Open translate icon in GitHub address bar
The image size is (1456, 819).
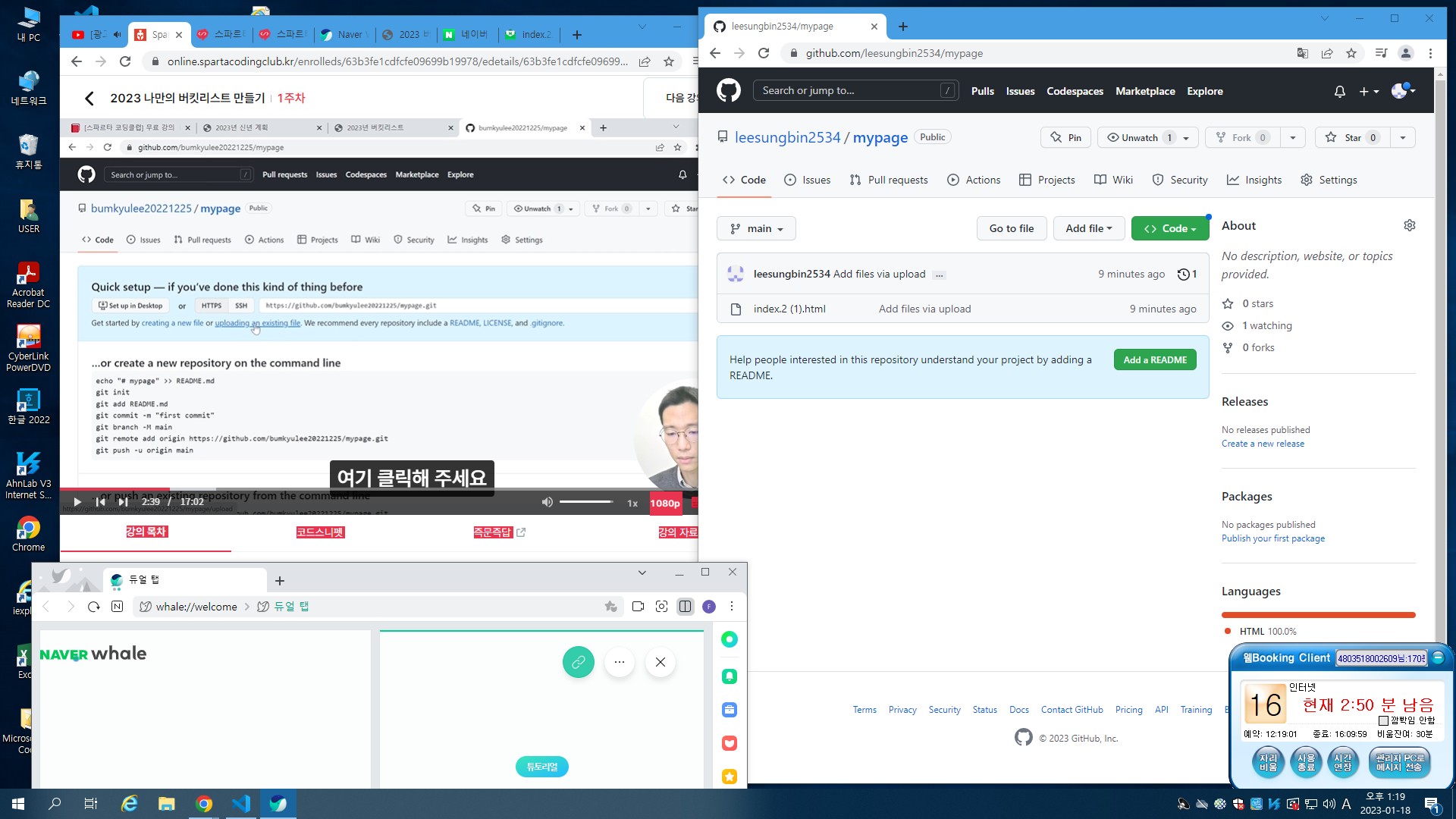coord(1303,53)
